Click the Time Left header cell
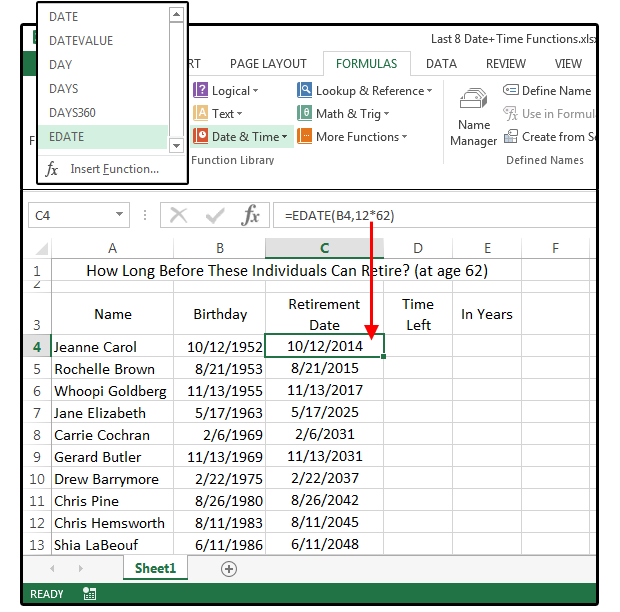 point(418,314)
